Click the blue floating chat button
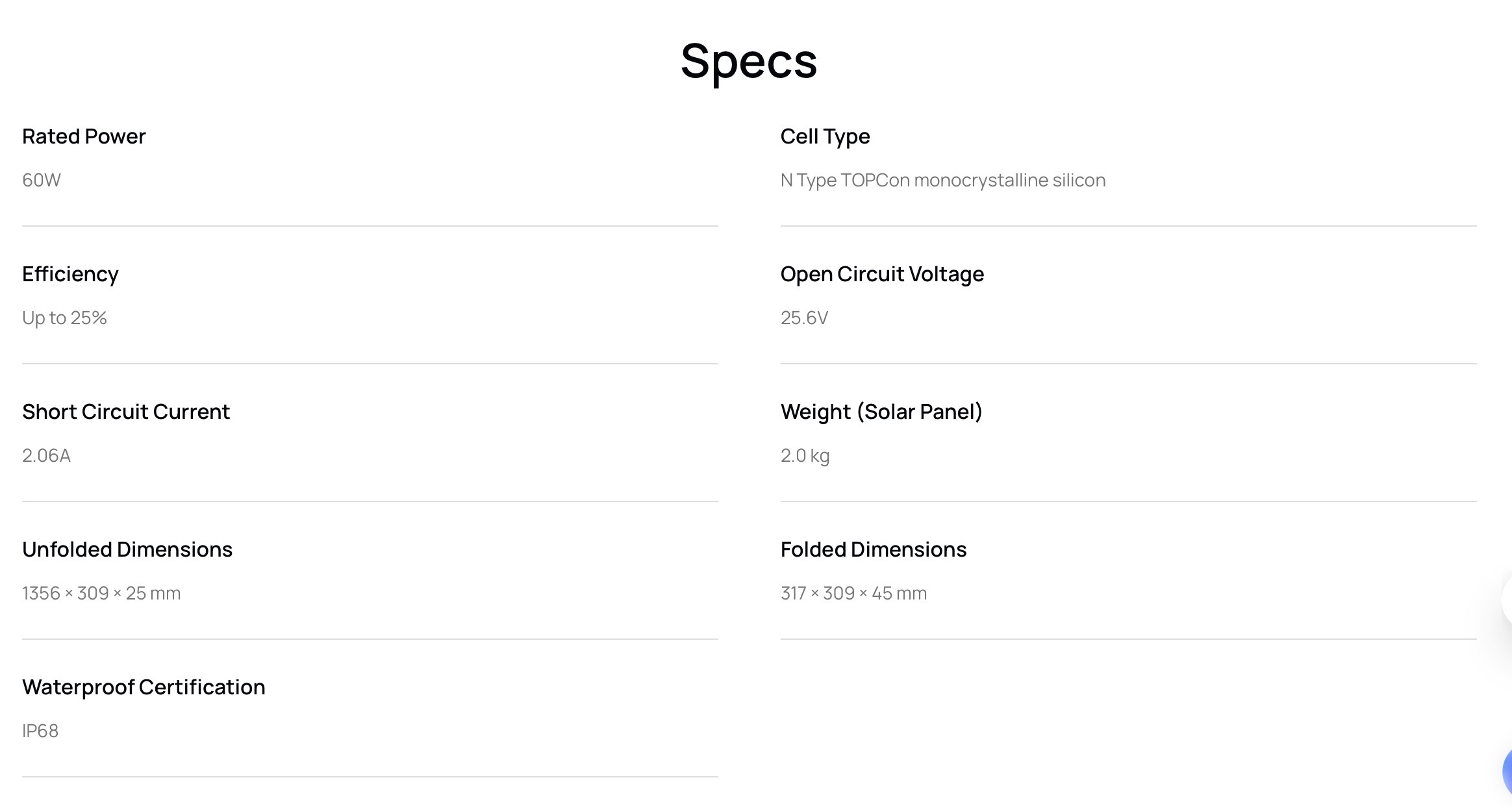 (1507, 772)
